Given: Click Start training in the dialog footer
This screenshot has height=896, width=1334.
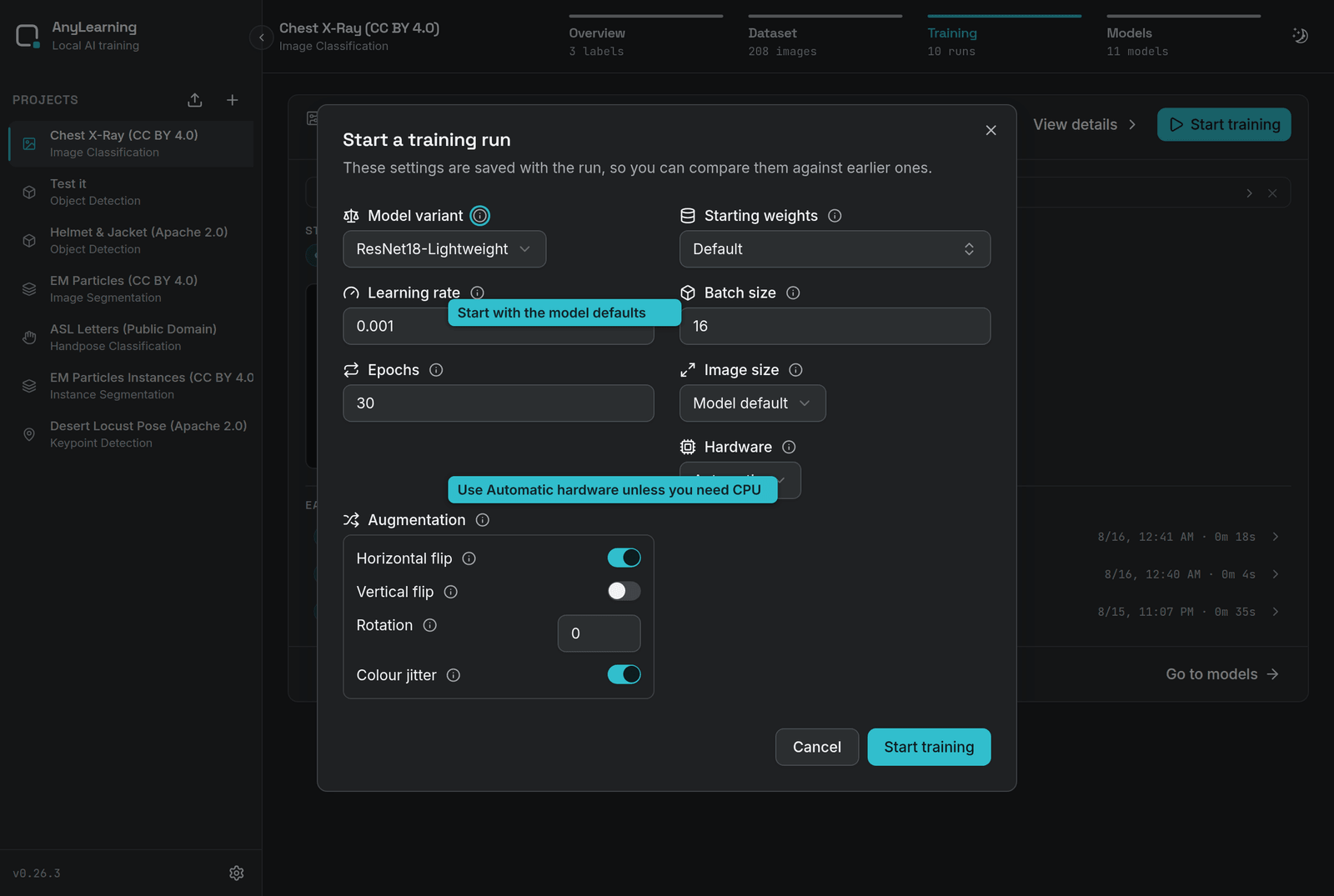Looking at the screenshot, I should click(929, 747).
